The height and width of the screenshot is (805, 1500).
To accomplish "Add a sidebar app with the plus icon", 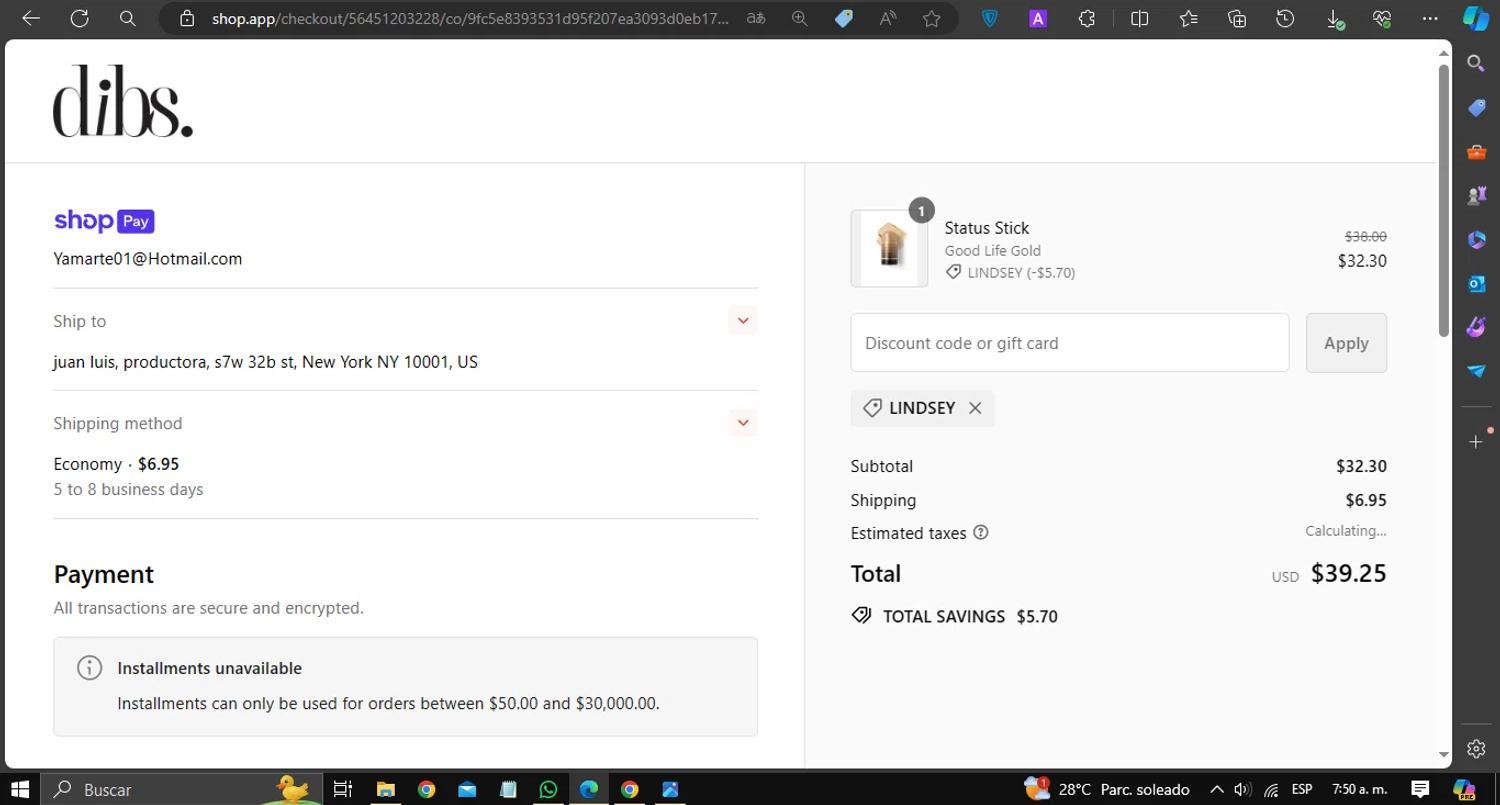I will [x=1476, y=441].
